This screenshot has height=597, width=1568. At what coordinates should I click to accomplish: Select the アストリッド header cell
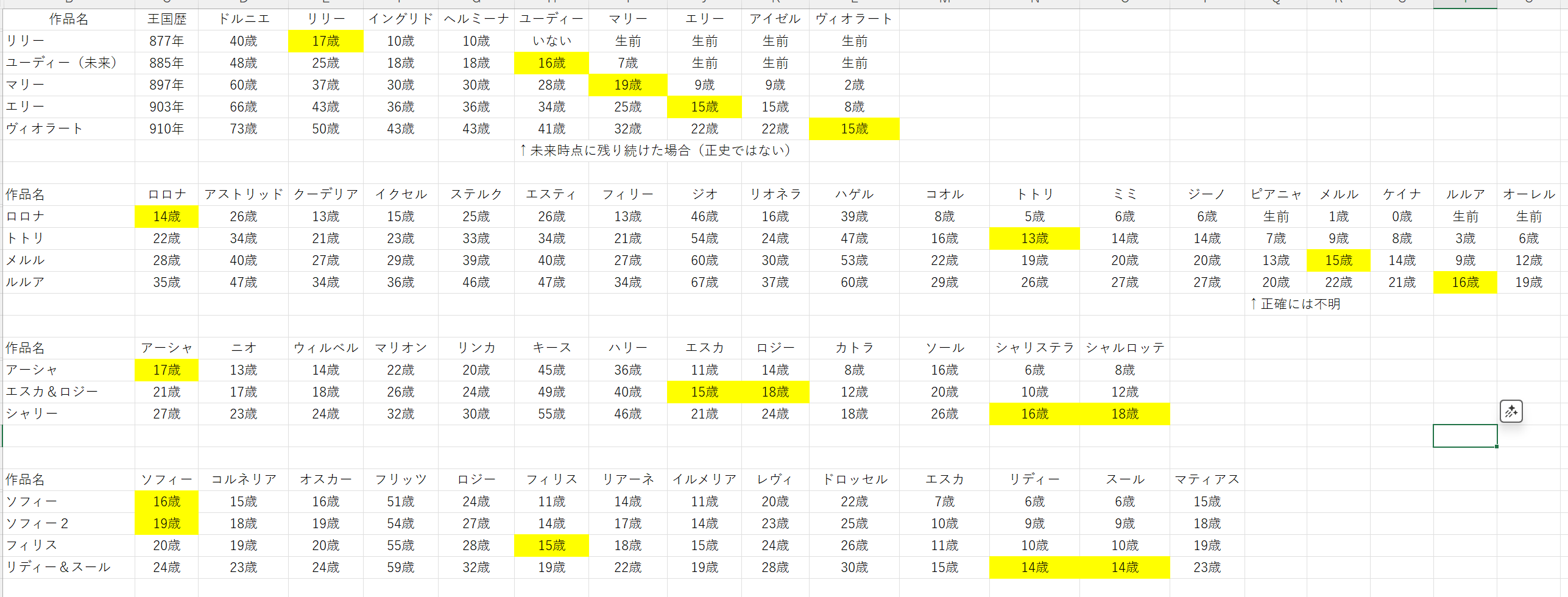(x=243, y=194)
